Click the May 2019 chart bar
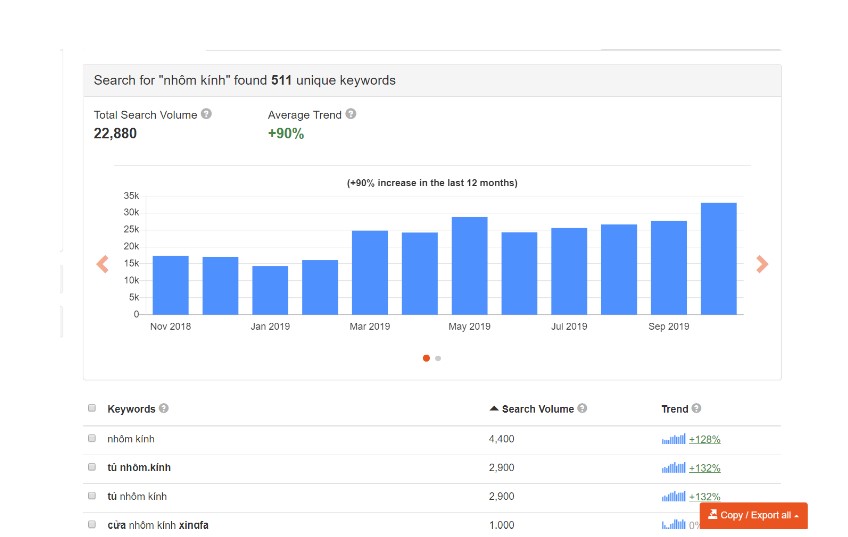Screen dimensions: 848x537 coord(469,265)
